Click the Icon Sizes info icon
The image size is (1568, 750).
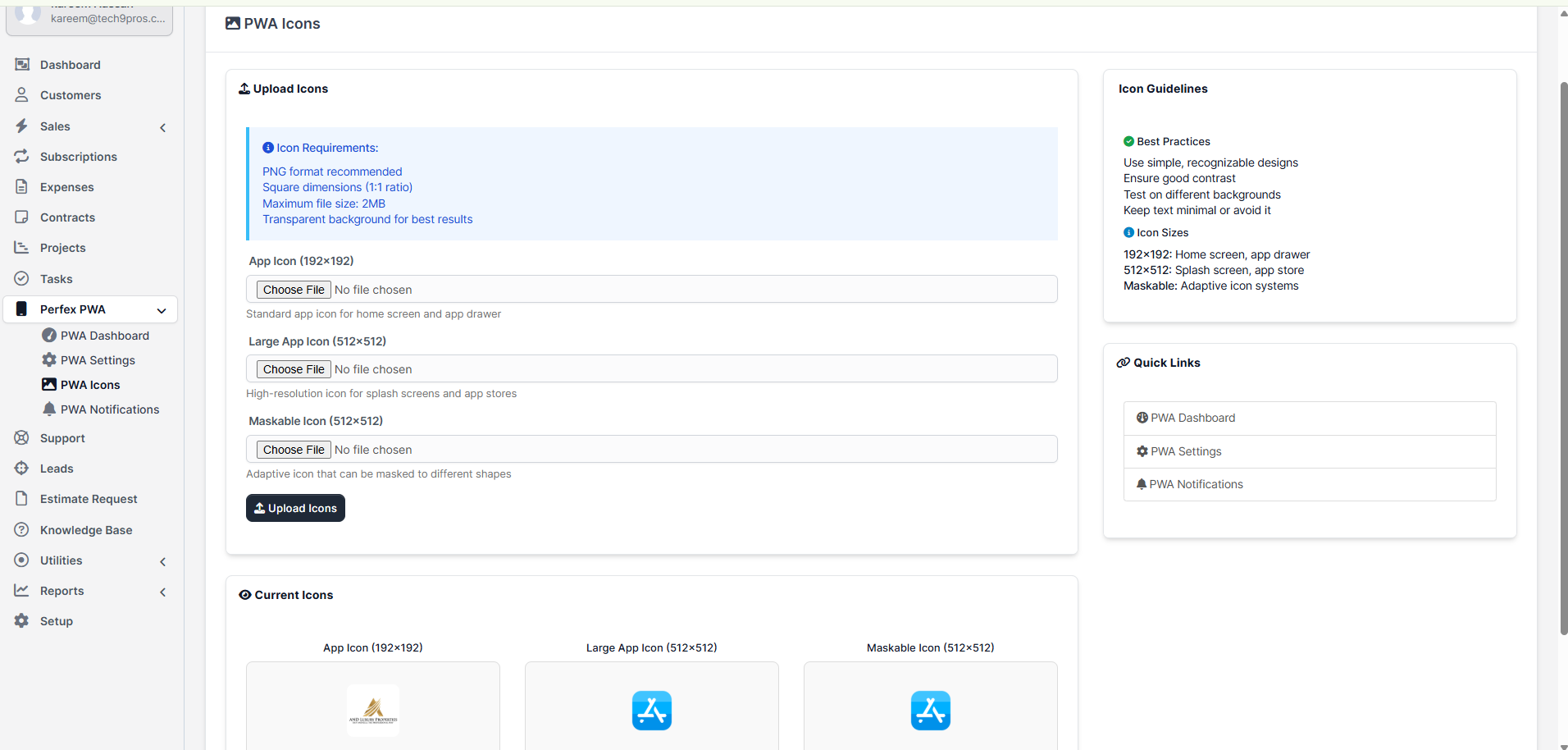click(1128, 232)
